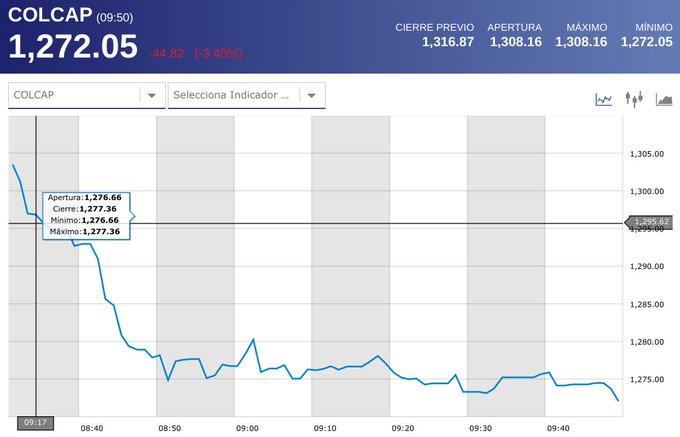This screenshot has width=680, height=437.
Task: Click the 1,275.00 price axis label
Action: (647, 379)
